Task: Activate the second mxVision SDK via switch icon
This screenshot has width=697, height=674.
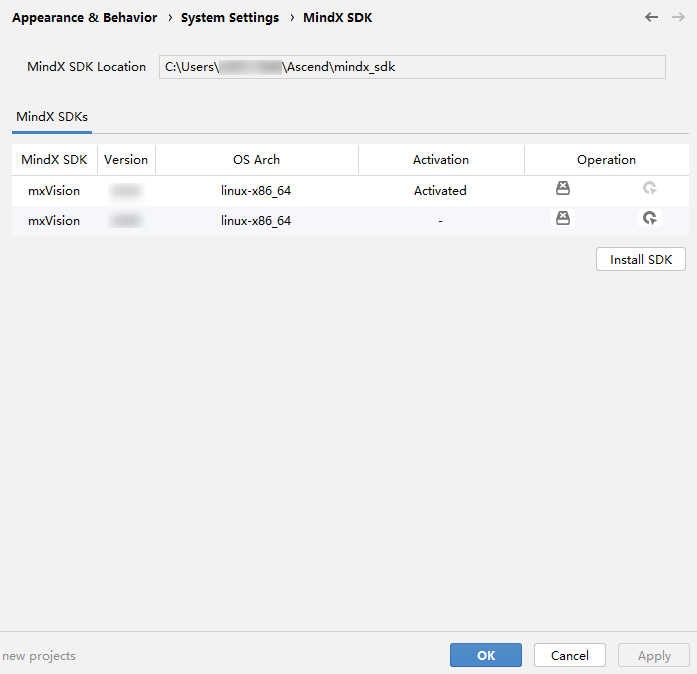Action: click(x=650, y=218)
